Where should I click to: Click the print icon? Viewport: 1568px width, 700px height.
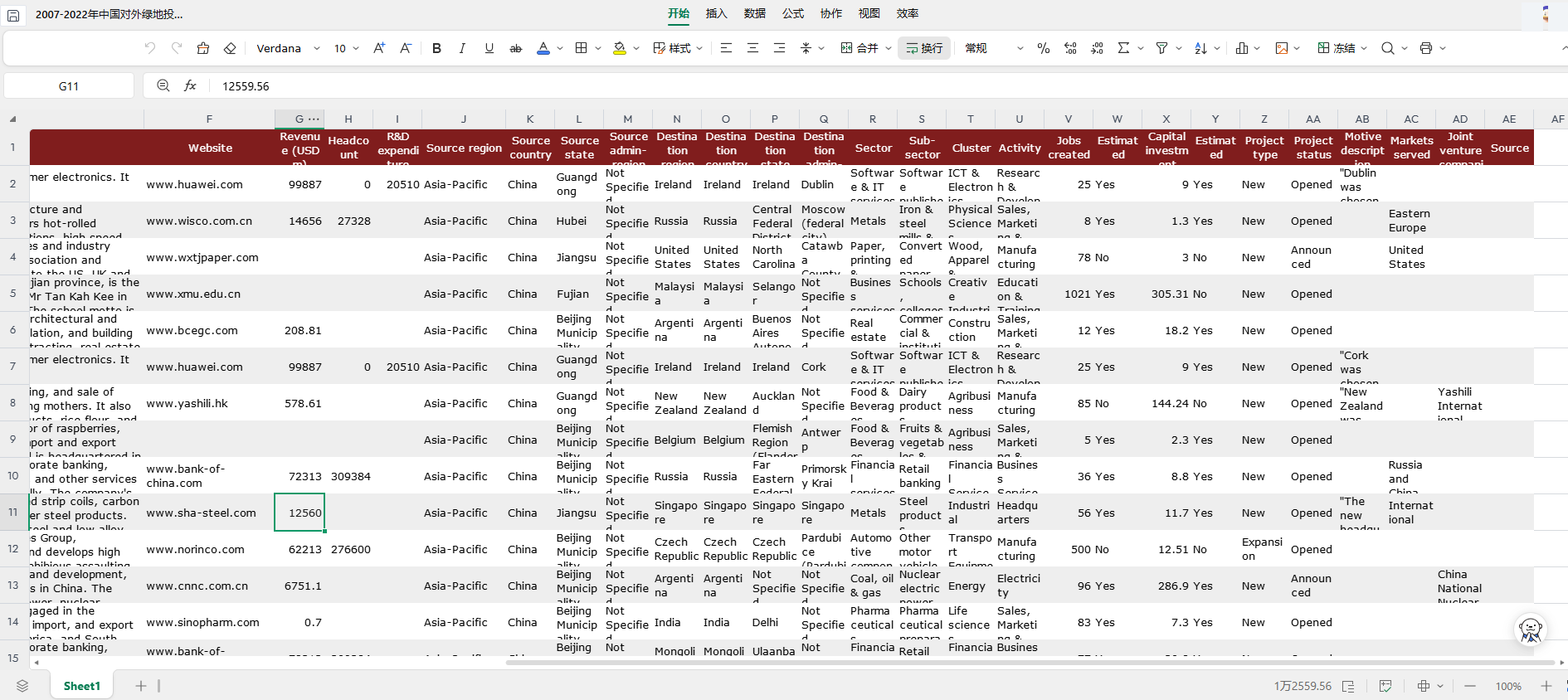(x=1426, y=48)
